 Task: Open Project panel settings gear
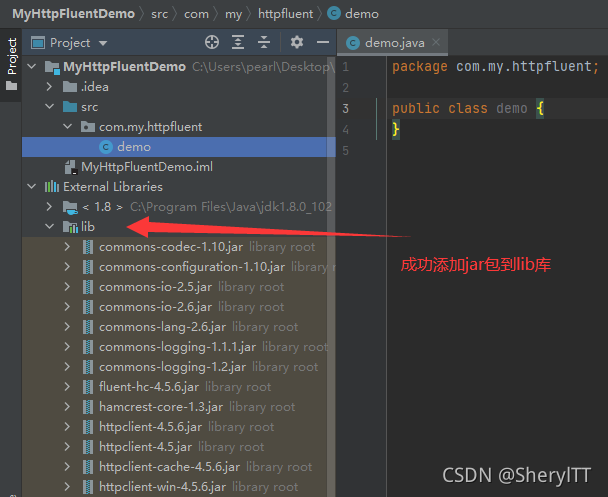(x=297, y=42)
